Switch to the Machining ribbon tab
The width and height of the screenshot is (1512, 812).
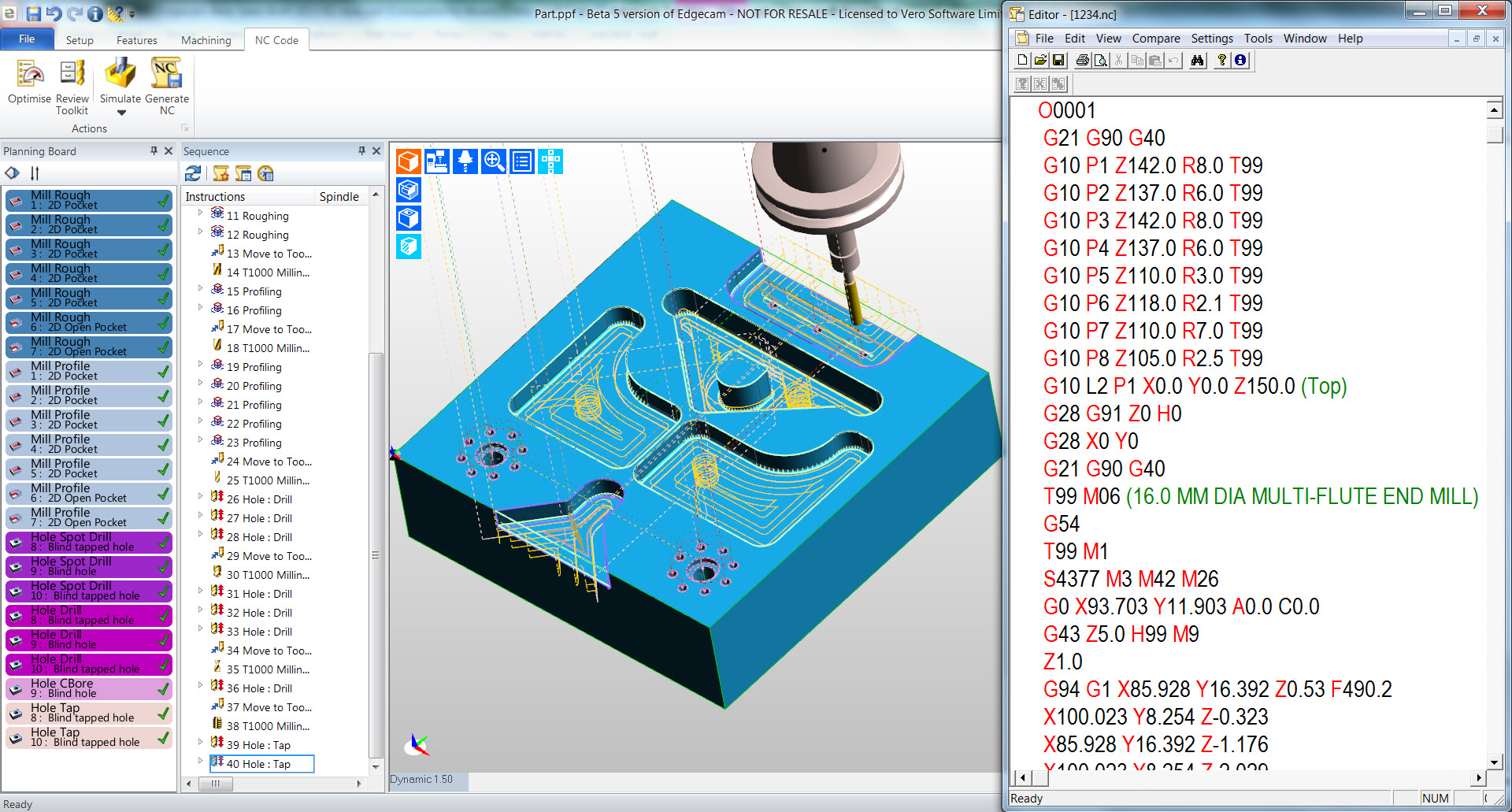point(206,40)
